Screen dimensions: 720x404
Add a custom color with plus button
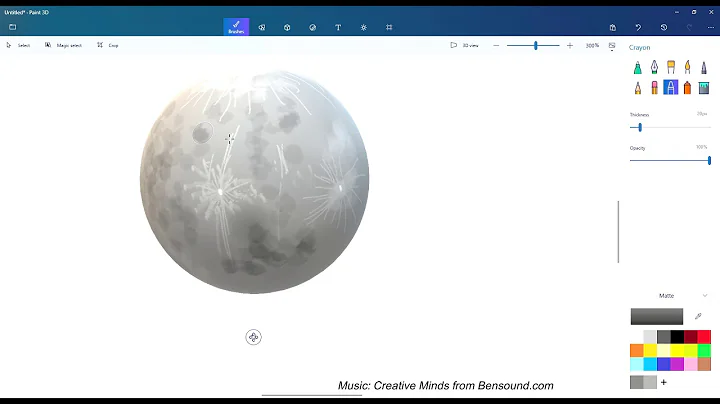[x=664, y=382]
